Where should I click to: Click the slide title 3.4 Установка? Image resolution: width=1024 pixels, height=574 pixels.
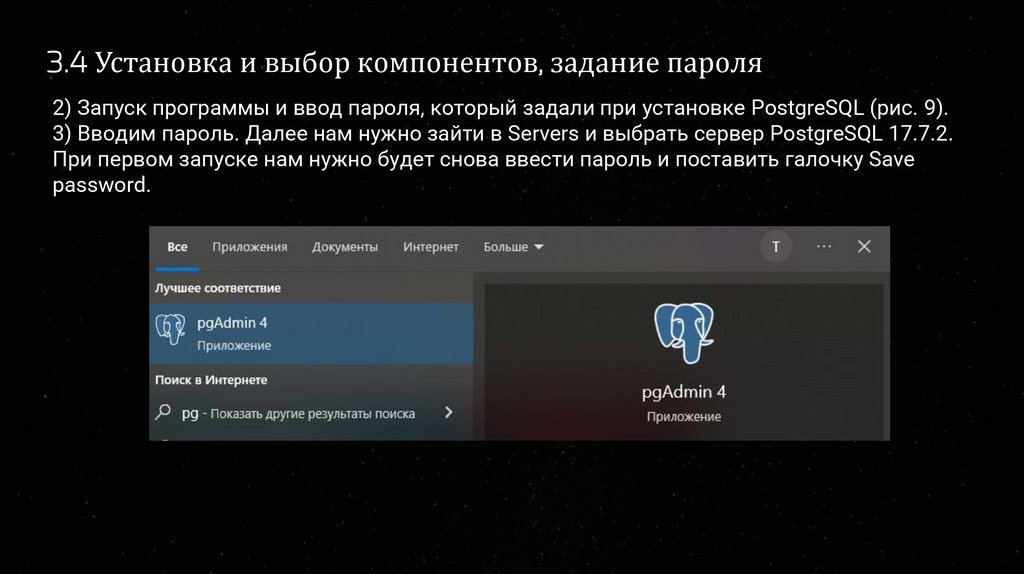point(404,63)
